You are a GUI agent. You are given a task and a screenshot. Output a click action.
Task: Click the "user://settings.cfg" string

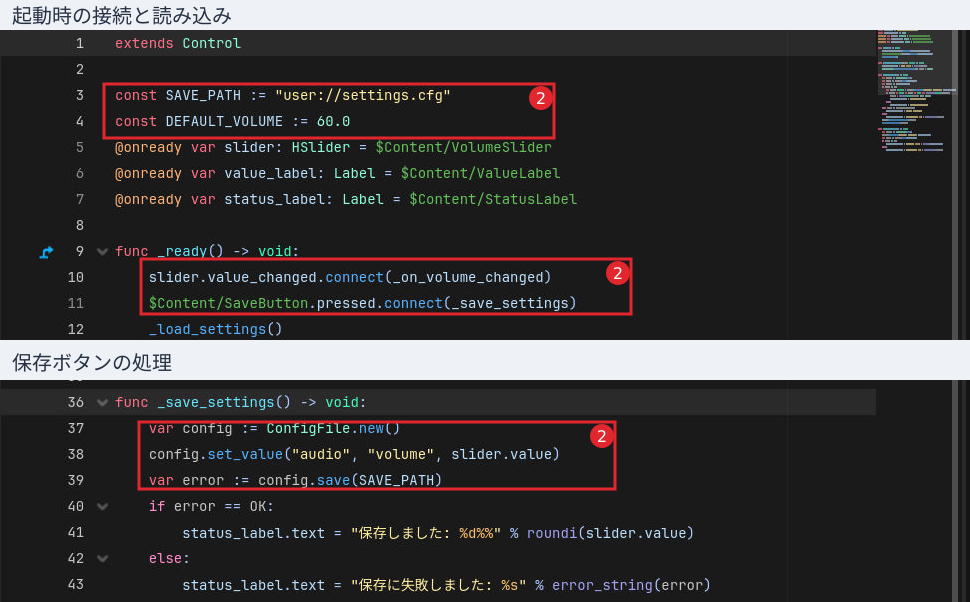(x=363, y=95)
